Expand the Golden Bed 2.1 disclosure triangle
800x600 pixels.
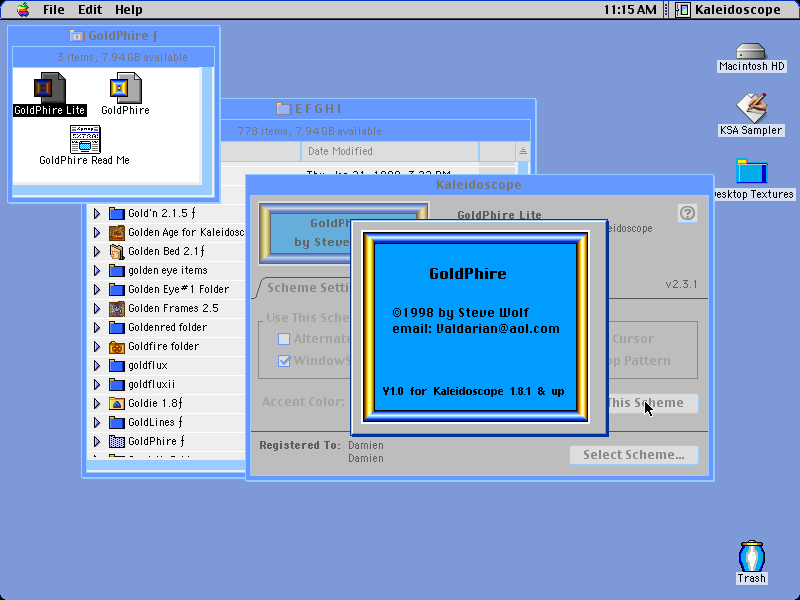click(97, 252)
